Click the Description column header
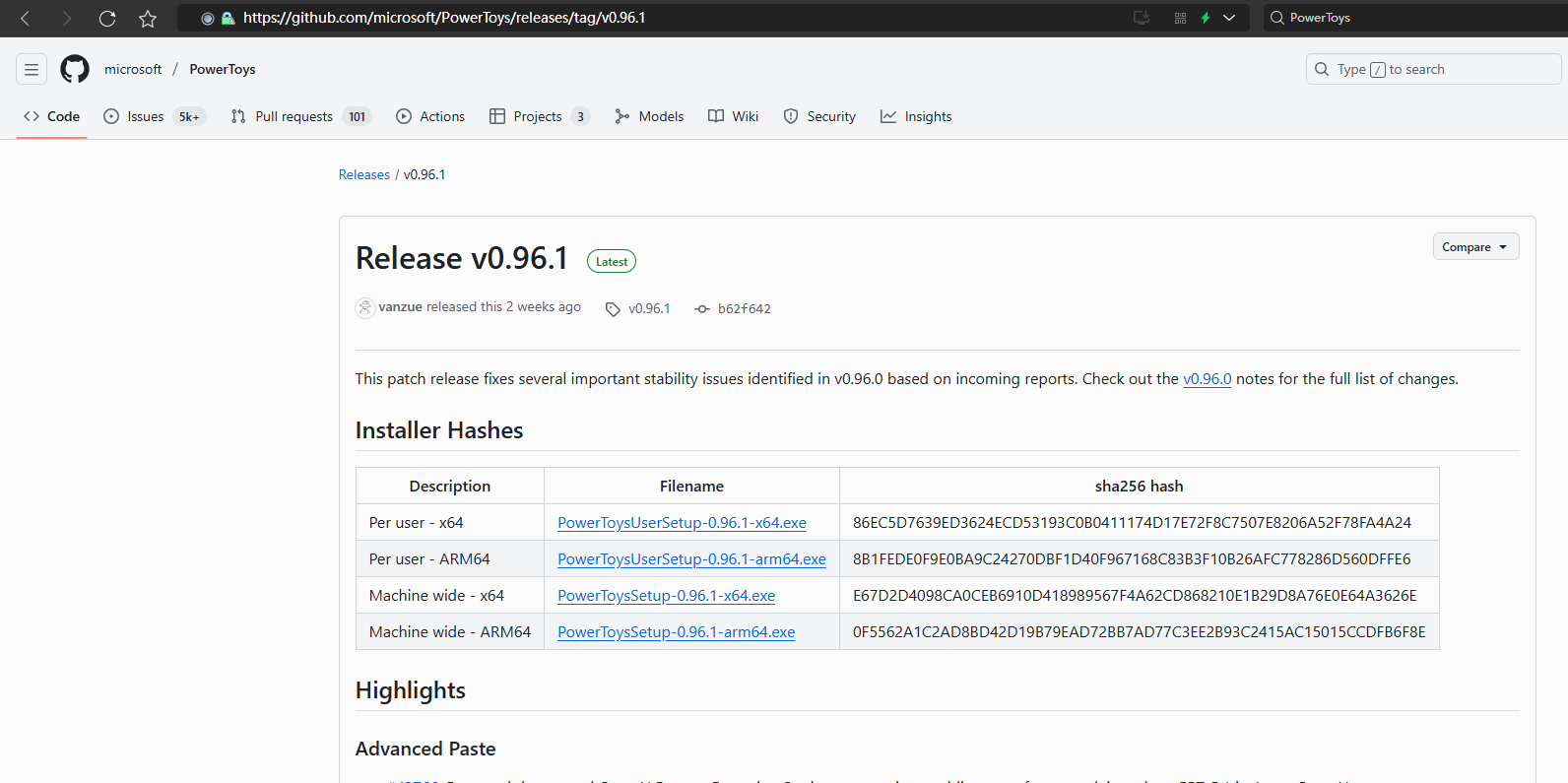 [450, 487]
